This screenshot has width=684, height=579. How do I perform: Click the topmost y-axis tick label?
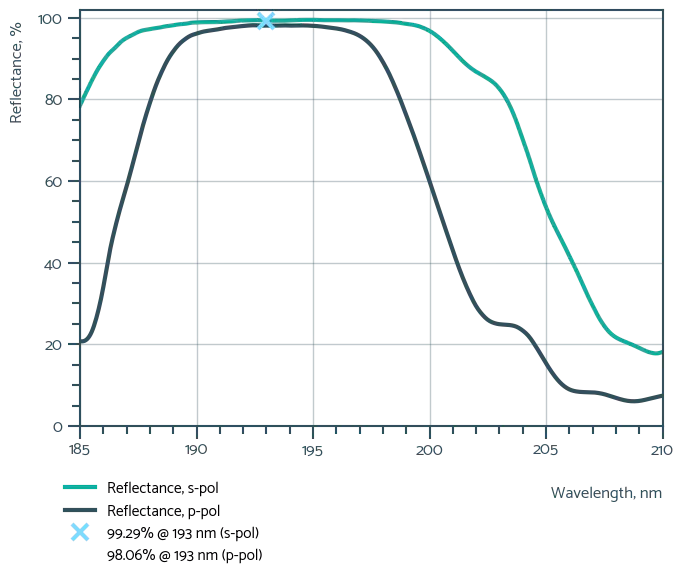pos(49,16)
